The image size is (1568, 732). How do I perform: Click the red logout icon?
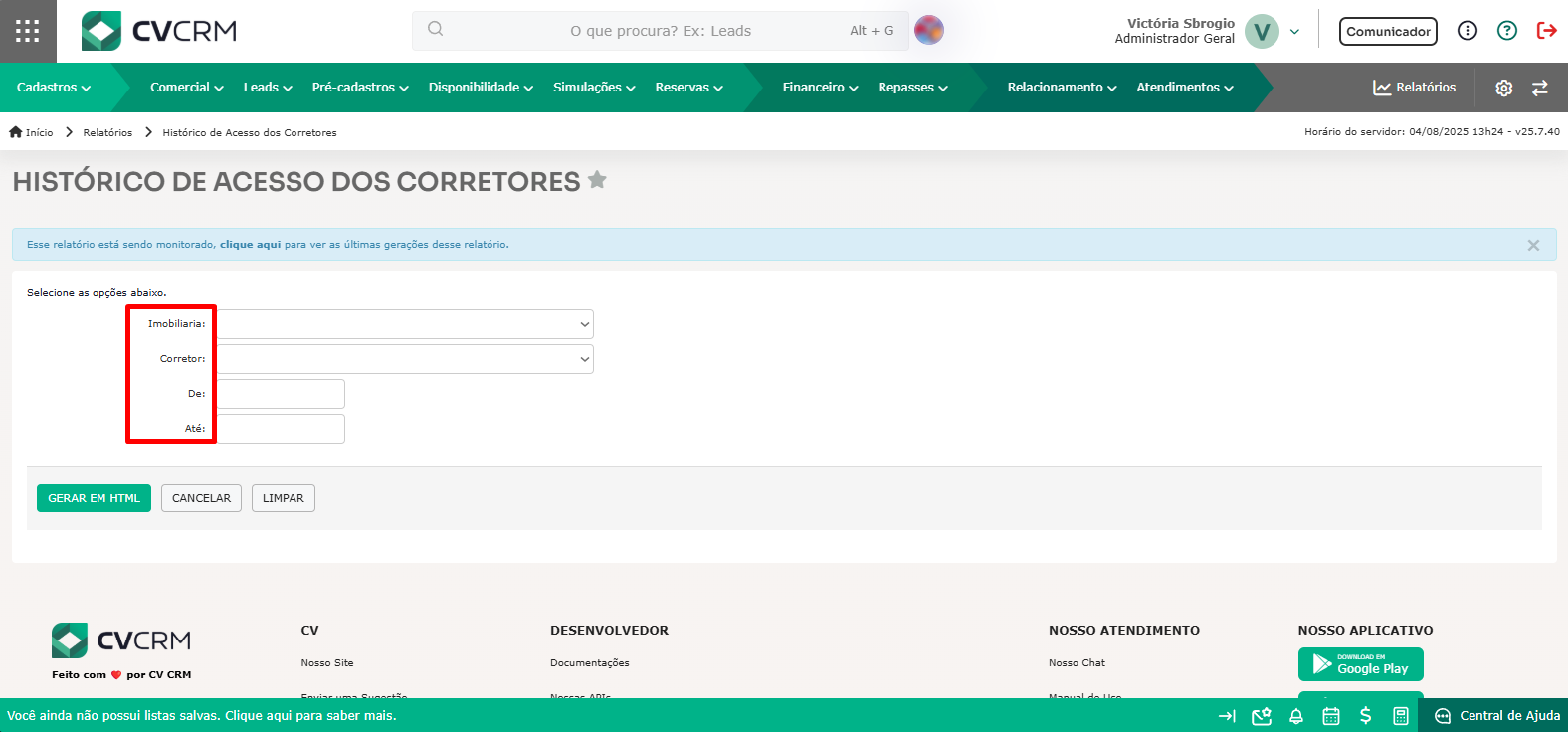click(x=1547, y=31)
